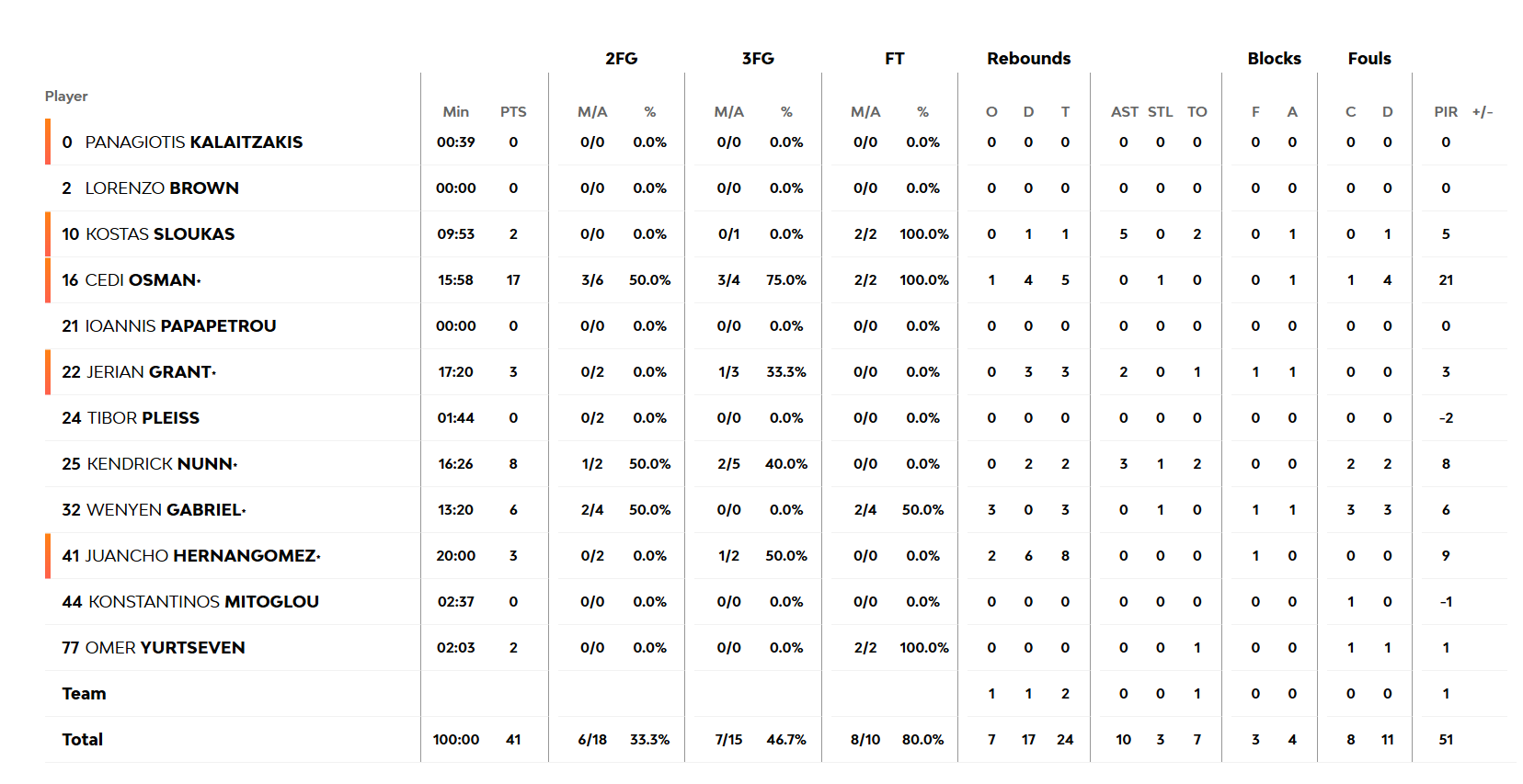
Task: Click Lorenzo Brown's name
Action: tap(162, 188)
